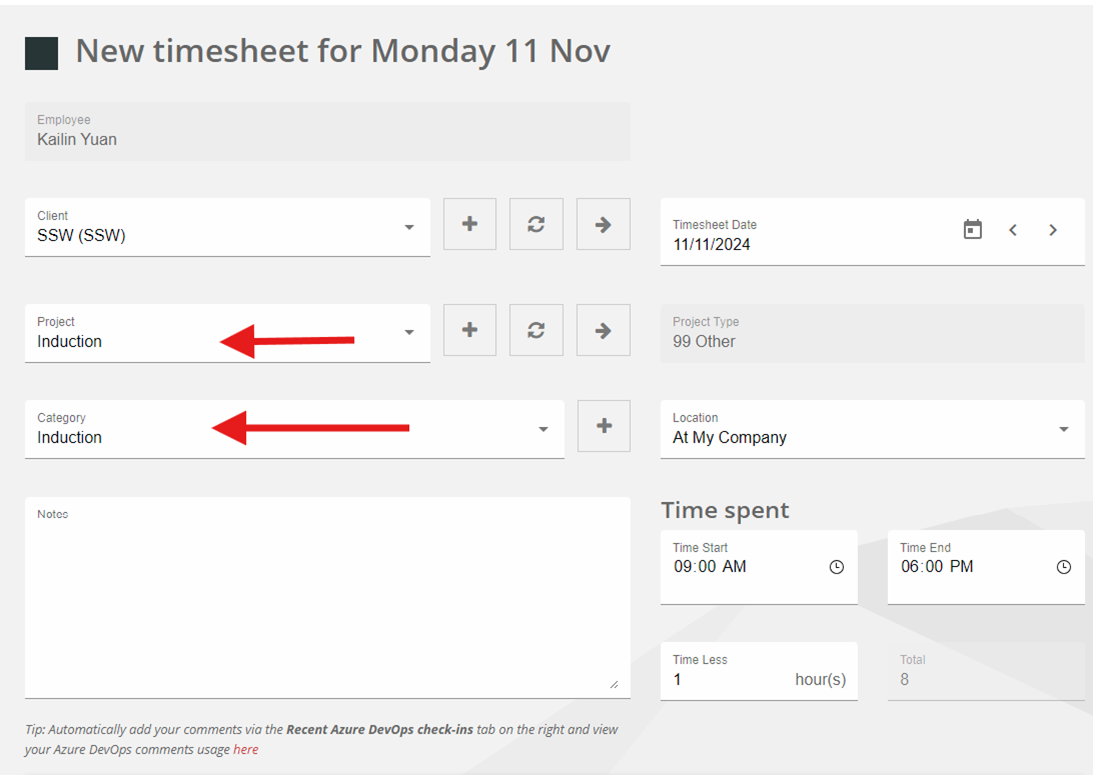This screenshot has height=775, width=1093.
Task: Open project details arrow button
Action: pyautogui.click(x=603, y=330)
